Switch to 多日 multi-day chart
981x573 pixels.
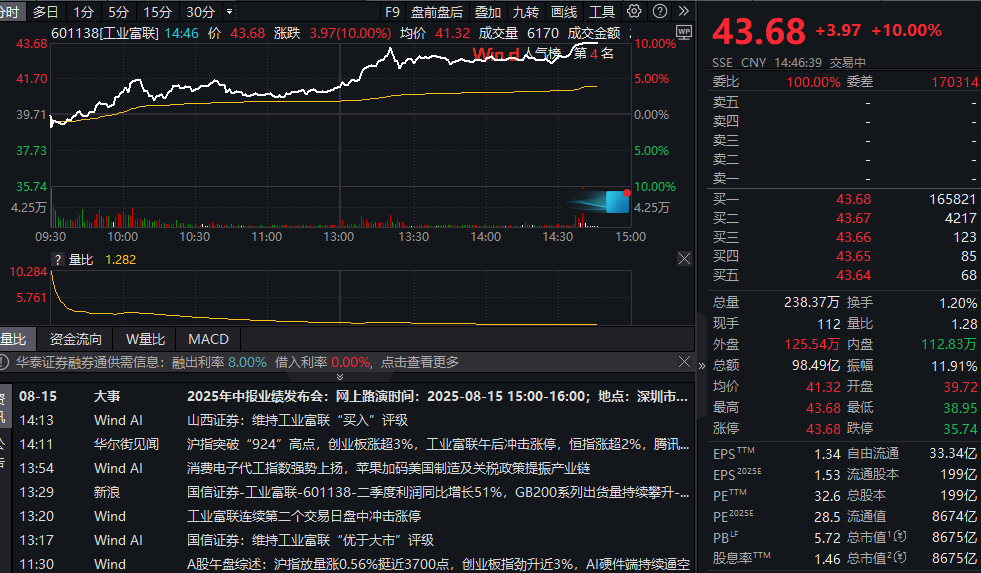pos(45,12)
